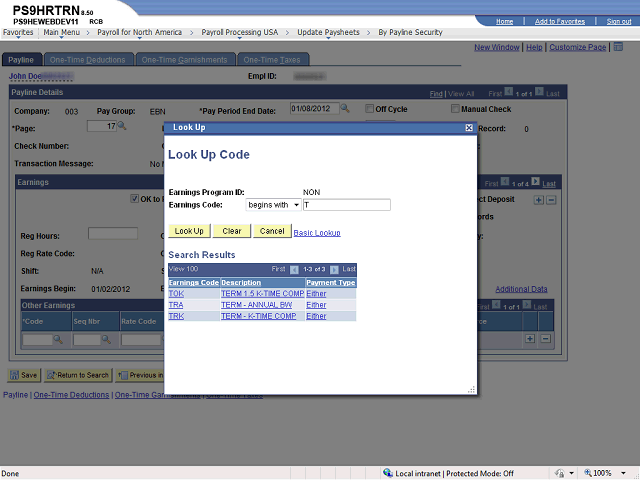Click the John Doe employee name link
The width and height of the screenshot is (640, 480).
(25, 76)
